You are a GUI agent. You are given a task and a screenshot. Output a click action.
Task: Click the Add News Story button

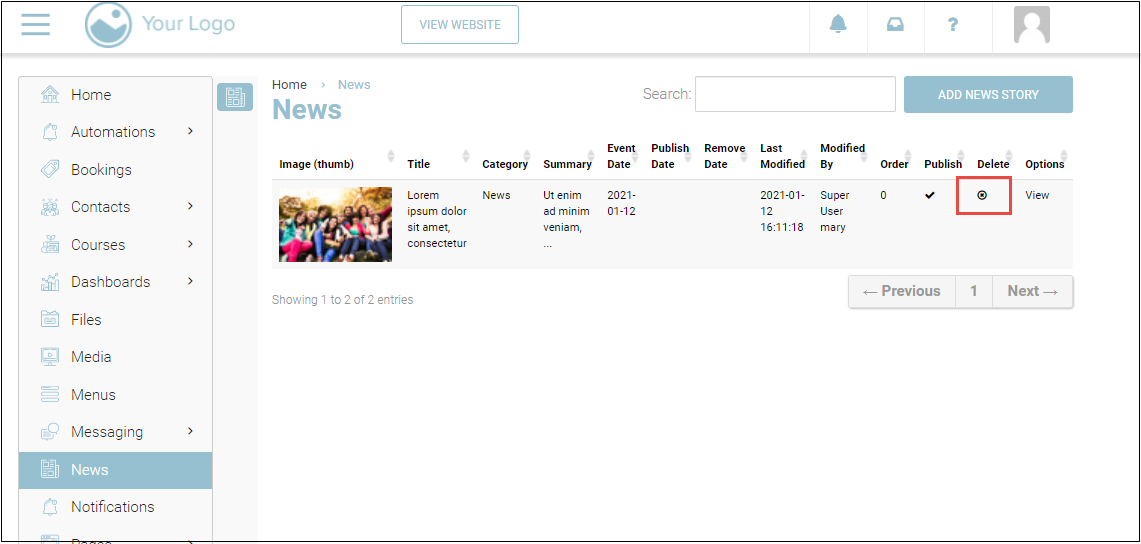pyautogui.click(x=988, y=95)
